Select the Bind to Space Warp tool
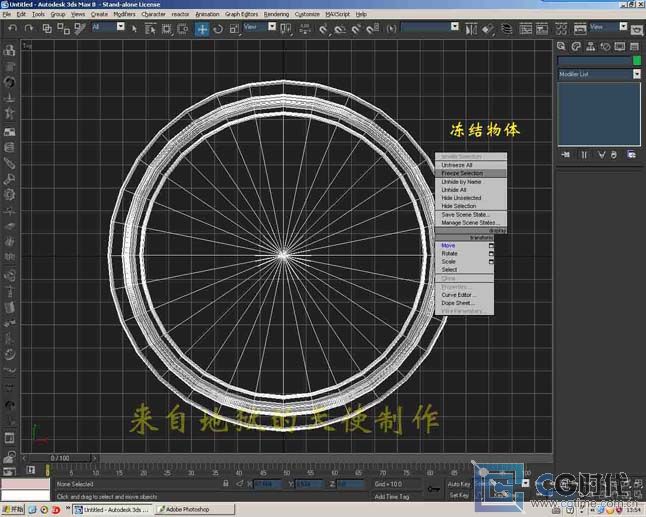This screenshot has height=517, width=646. point(80,28)
